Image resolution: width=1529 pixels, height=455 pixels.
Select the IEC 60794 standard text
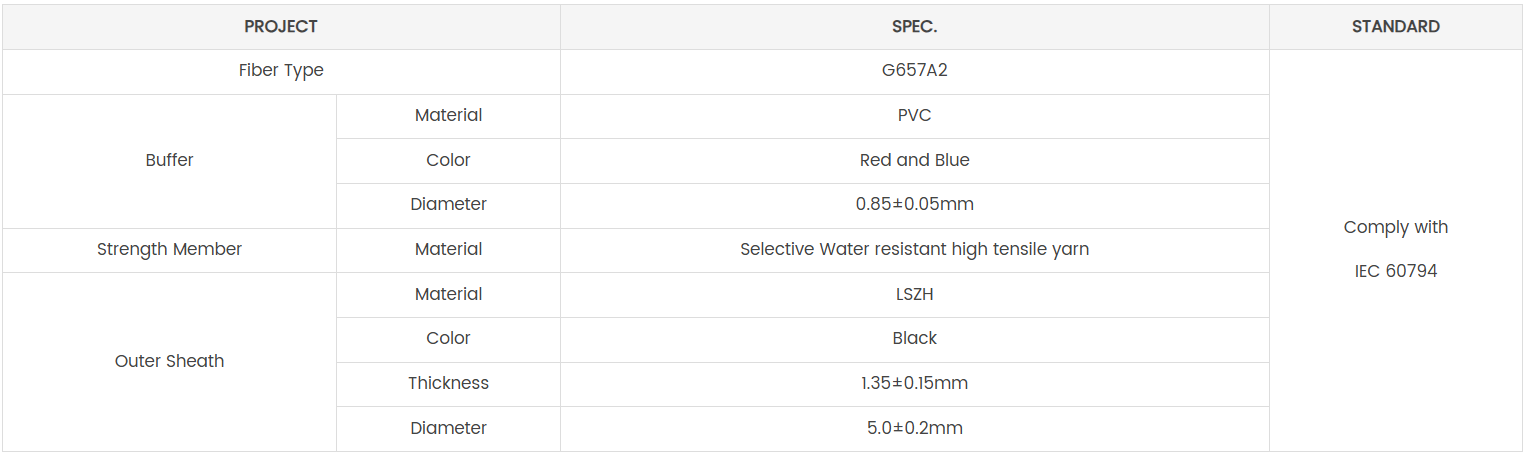[x=1395, y=271]
